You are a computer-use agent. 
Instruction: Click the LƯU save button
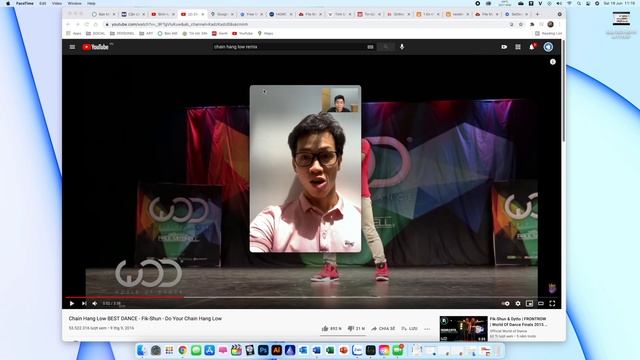409,329
